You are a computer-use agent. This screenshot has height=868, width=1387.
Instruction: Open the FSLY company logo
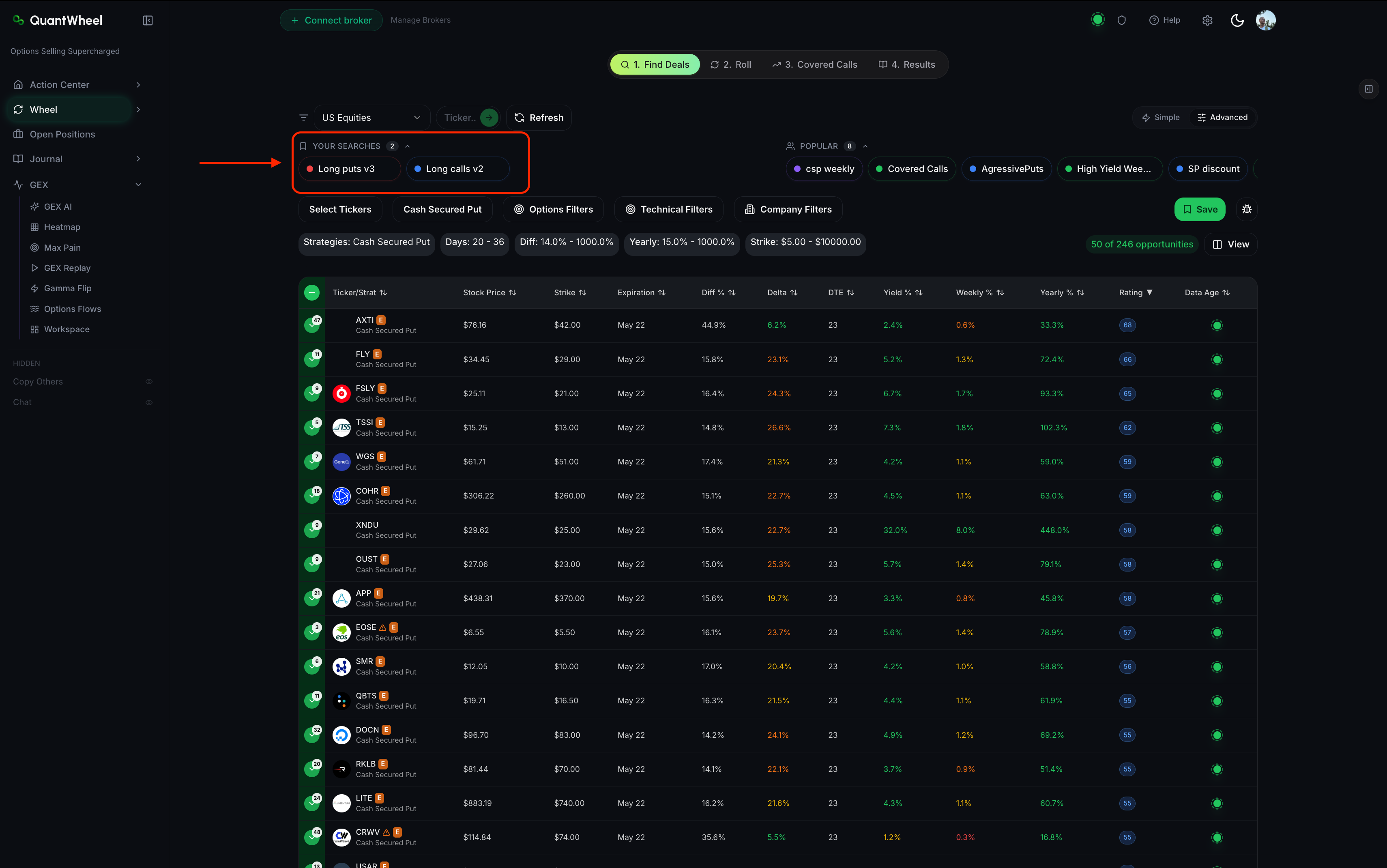tap(341, 394)
